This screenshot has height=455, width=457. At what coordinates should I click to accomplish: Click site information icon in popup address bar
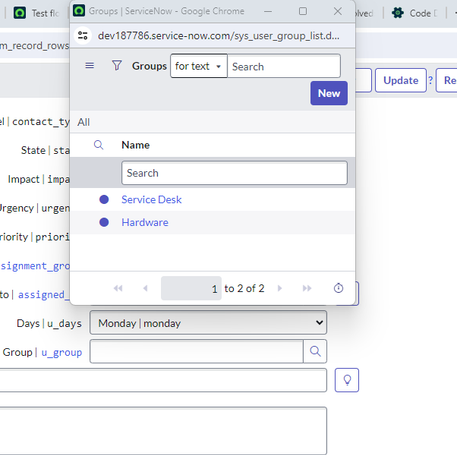pos(83,35)
